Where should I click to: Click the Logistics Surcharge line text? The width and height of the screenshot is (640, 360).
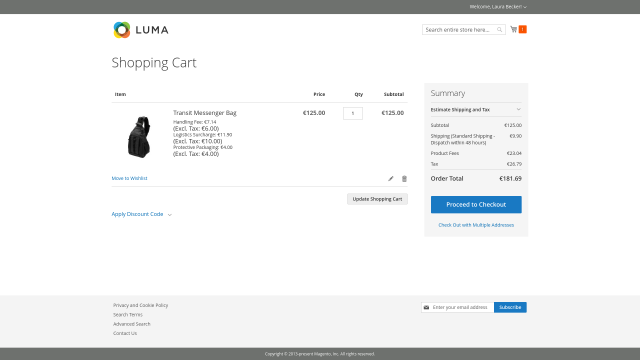pyautogui.click(x=202, y=135)
